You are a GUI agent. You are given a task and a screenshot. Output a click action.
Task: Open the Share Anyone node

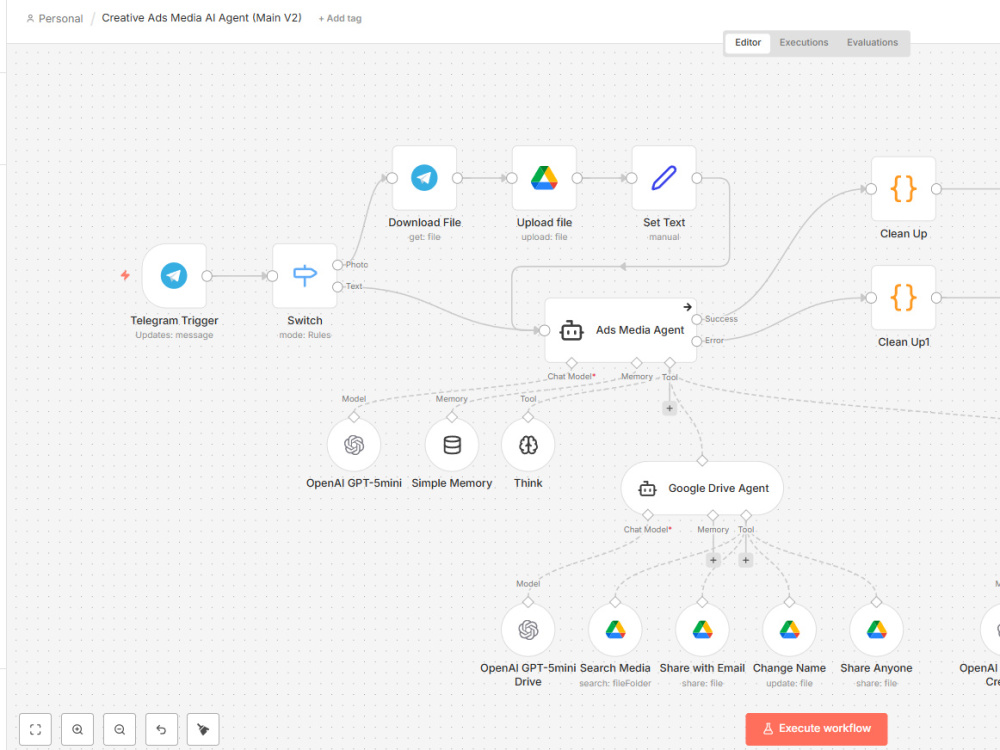(876, 629)
